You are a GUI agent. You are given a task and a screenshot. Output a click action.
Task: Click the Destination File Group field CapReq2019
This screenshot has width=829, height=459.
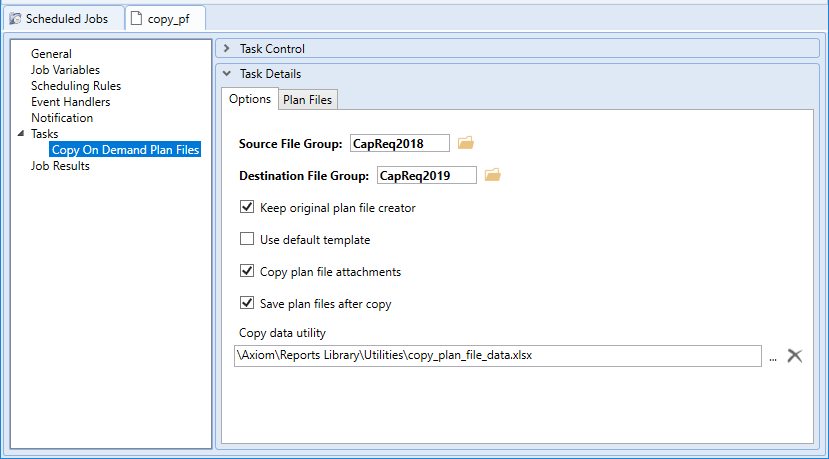[427, 175]
